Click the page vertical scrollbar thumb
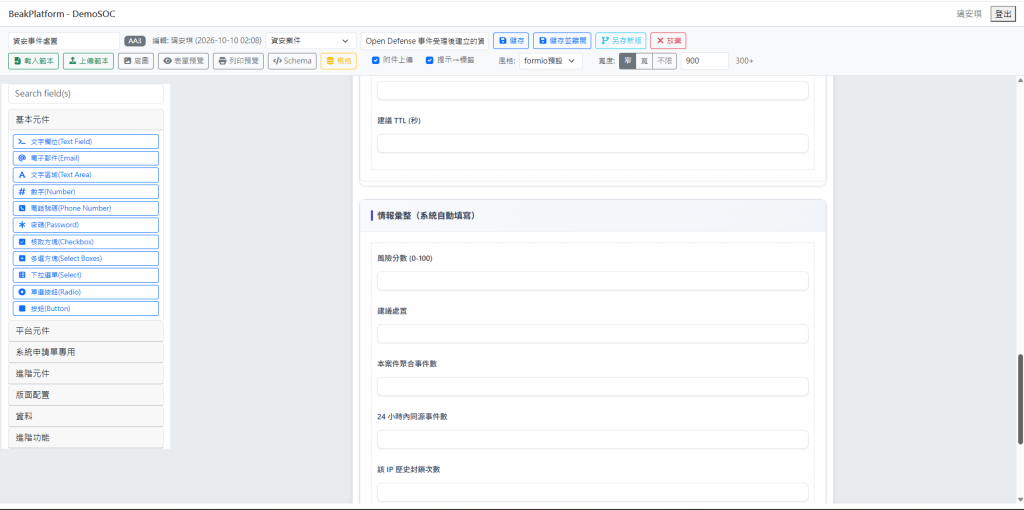The width and height of the screenshot is (1024, 510). (1019, 400)
